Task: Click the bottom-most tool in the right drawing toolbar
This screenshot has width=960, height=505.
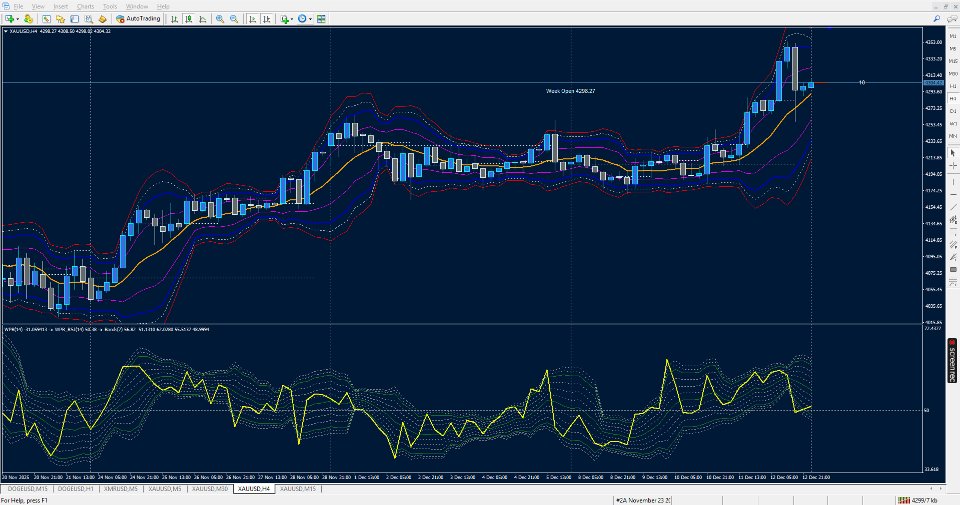Action: 953,282
